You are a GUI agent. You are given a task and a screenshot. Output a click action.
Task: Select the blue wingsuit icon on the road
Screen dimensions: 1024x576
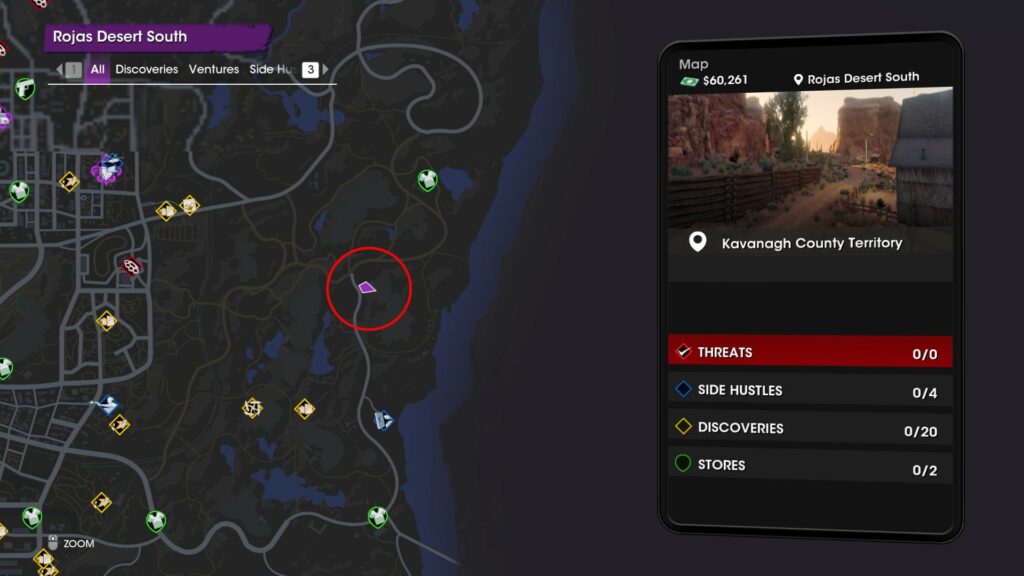(x=106, y=405)
